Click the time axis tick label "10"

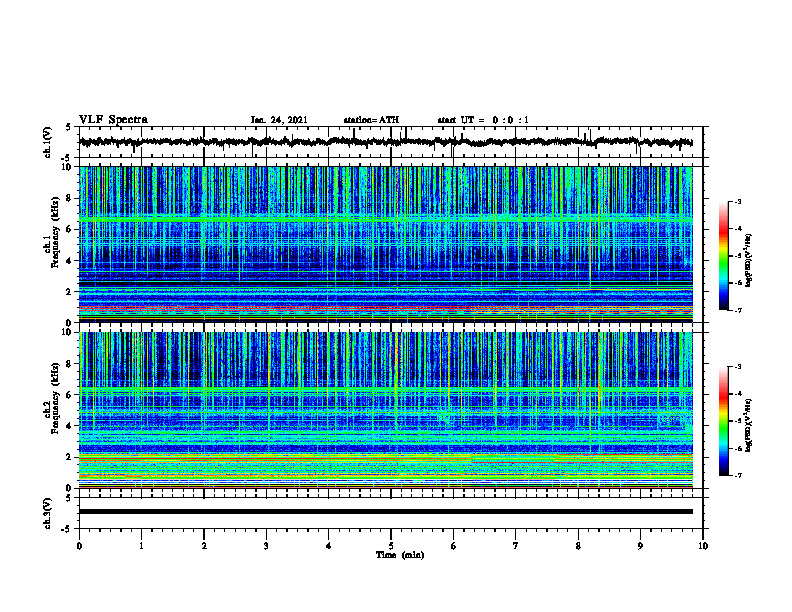pyautogui.click(x=703, y=546)
